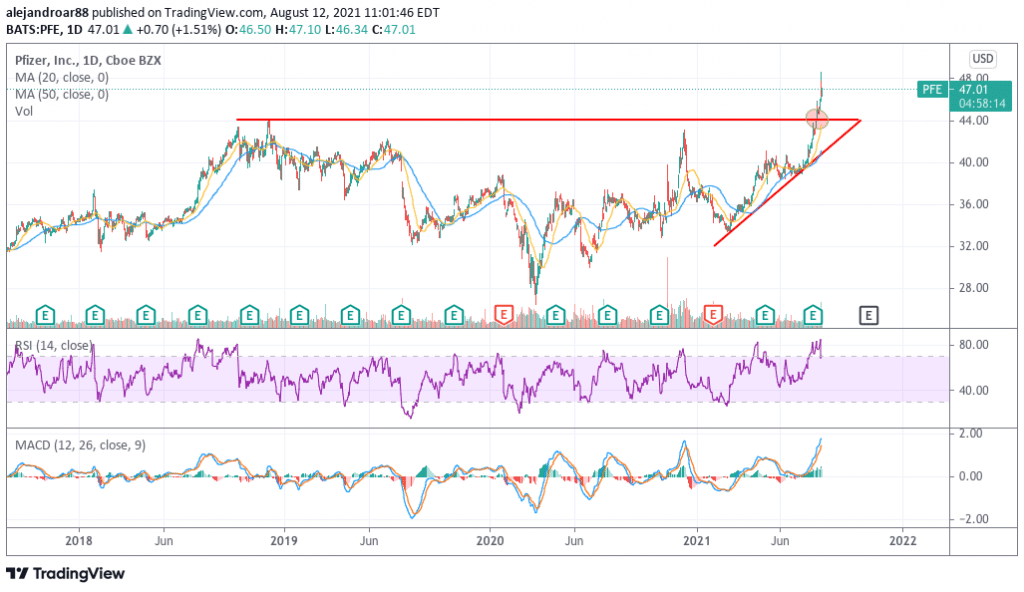This screenshot has height=592, width=1024.
Task: Click the 28.00 price axis label
Action: (x=973, y=288)
